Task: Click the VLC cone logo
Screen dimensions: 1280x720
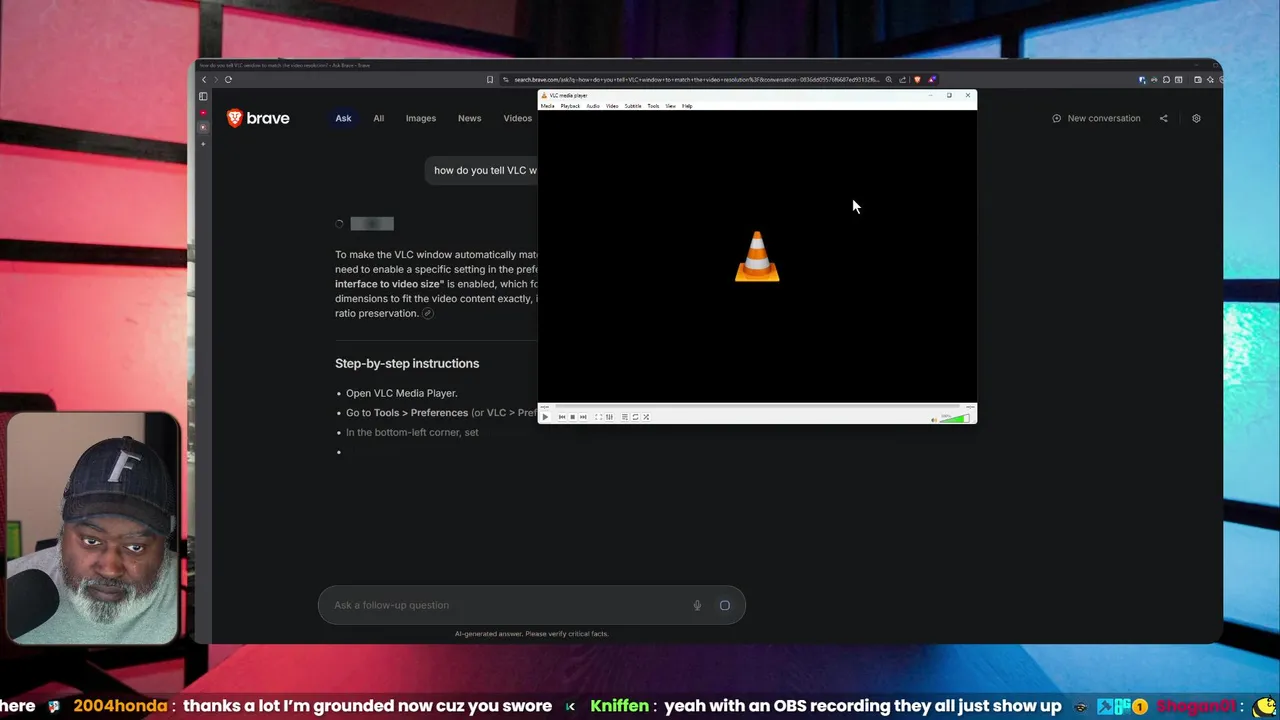Action: click(x=757, y=257)
